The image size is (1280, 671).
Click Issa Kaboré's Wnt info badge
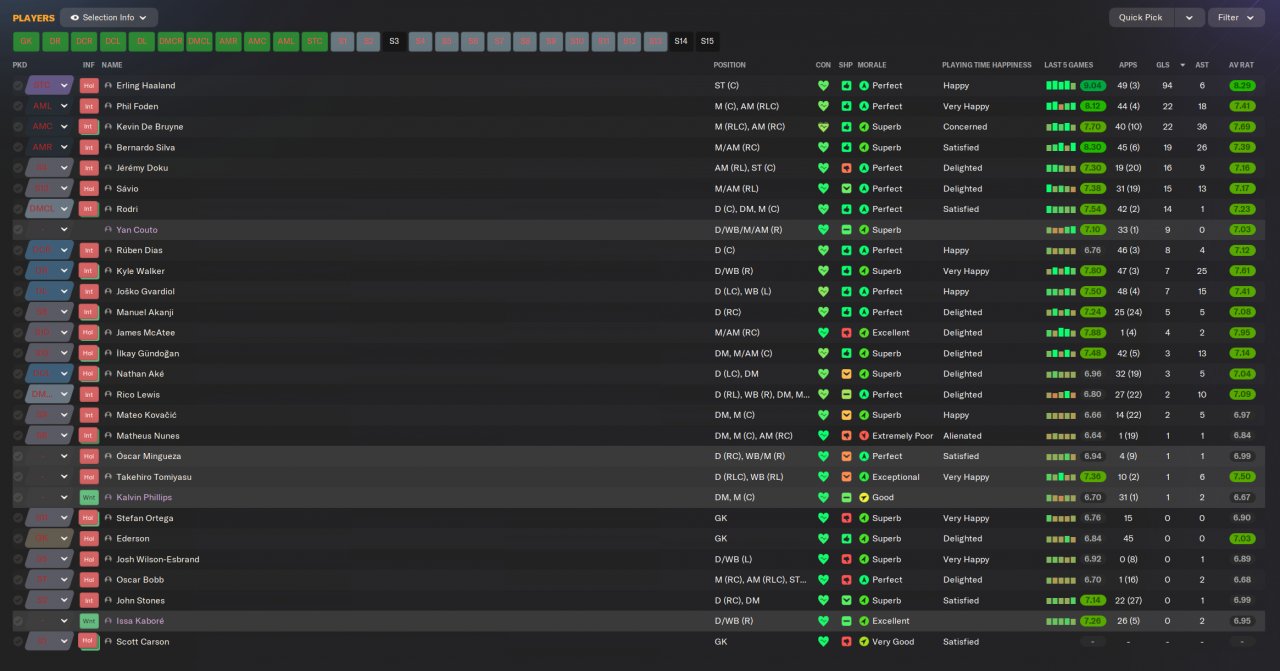89,621
